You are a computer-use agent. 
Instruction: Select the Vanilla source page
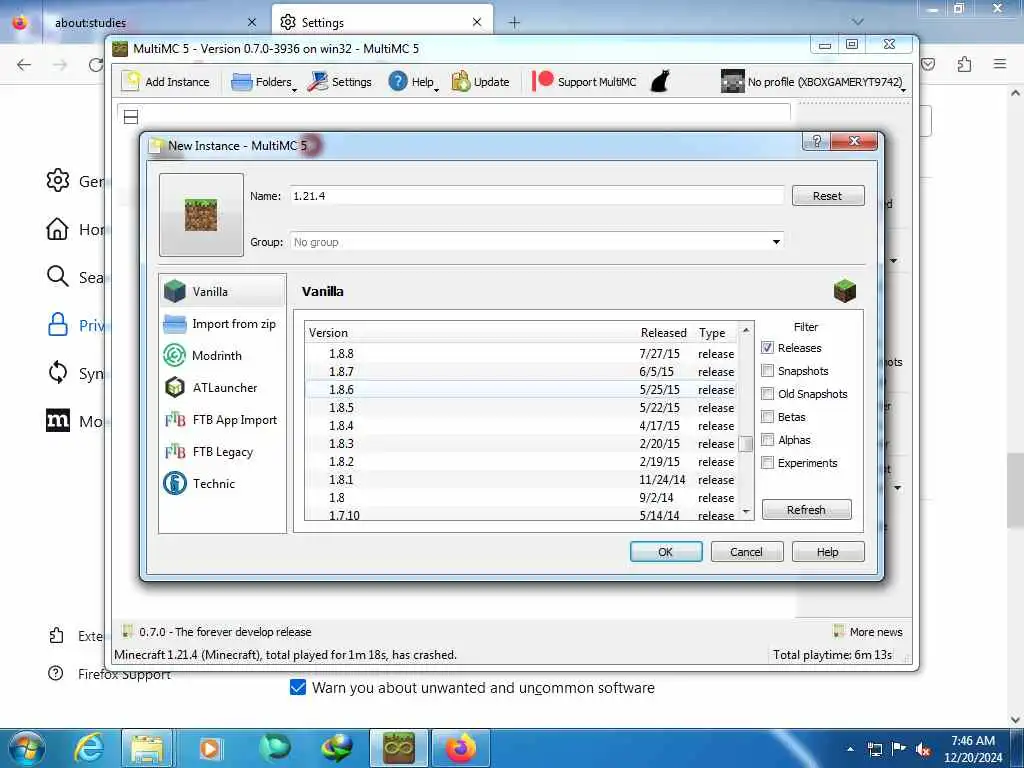[222, 291]
